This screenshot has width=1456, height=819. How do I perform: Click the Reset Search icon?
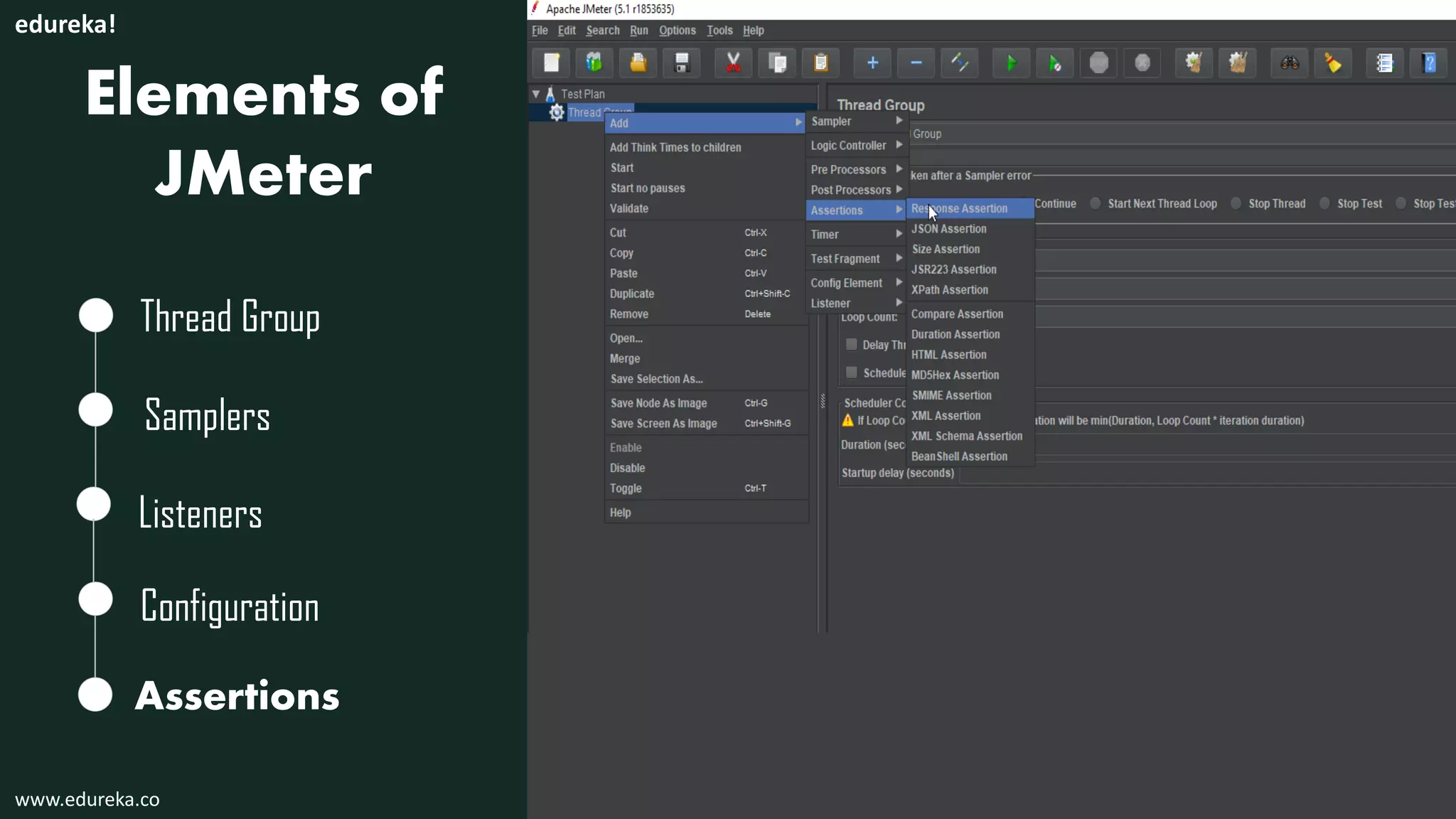point(1333,63)
